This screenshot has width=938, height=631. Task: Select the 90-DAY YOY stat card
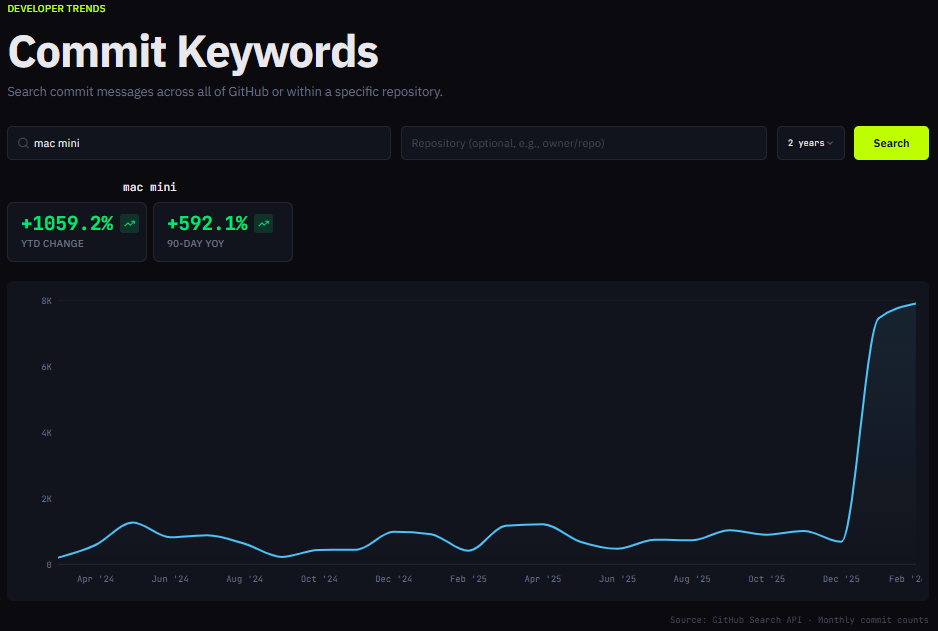pyautogui.click(x=223, y=232)
